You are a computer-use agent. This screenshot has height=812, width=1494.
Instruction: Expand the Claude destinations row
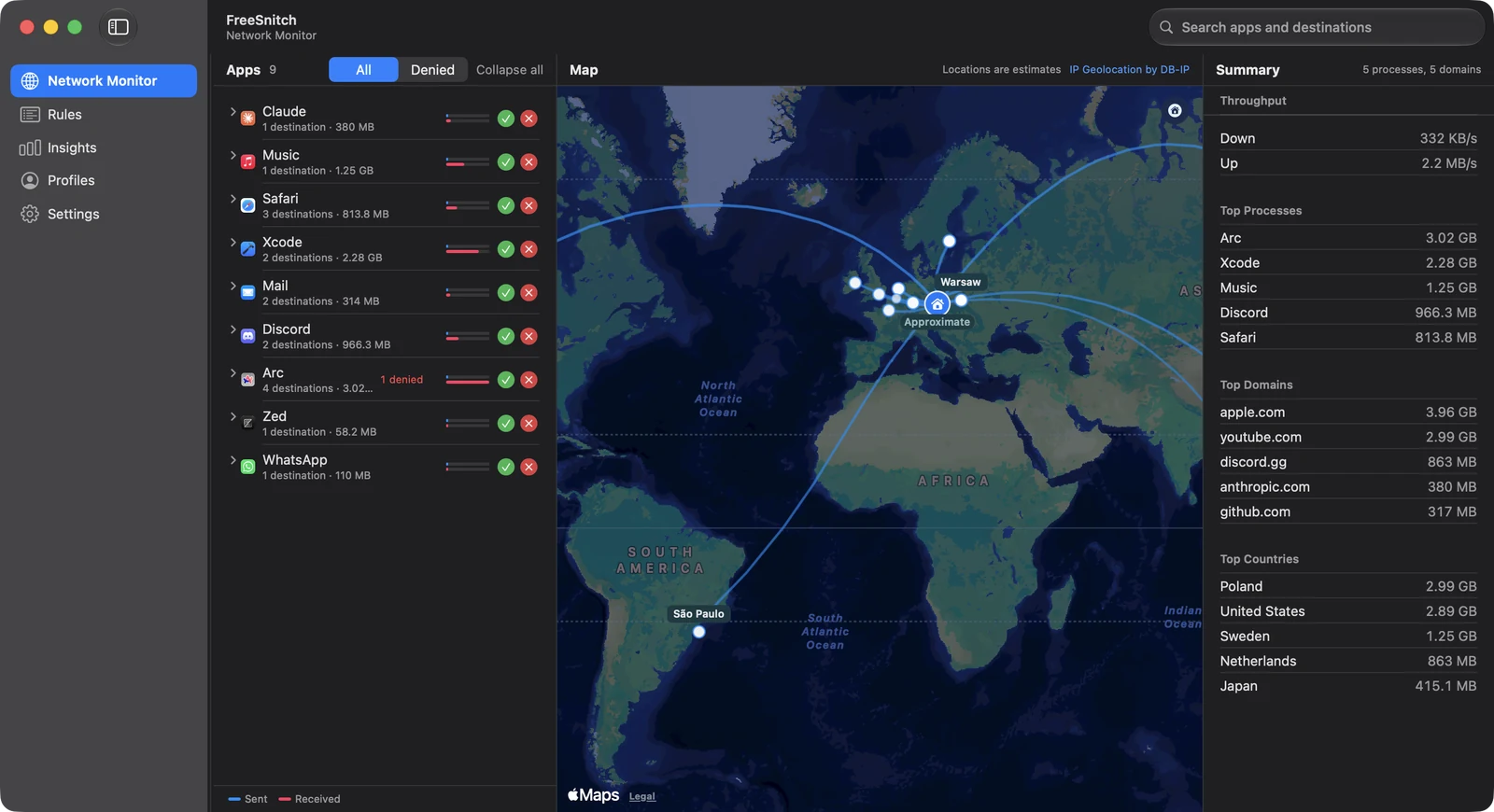[x=233, y=111]
